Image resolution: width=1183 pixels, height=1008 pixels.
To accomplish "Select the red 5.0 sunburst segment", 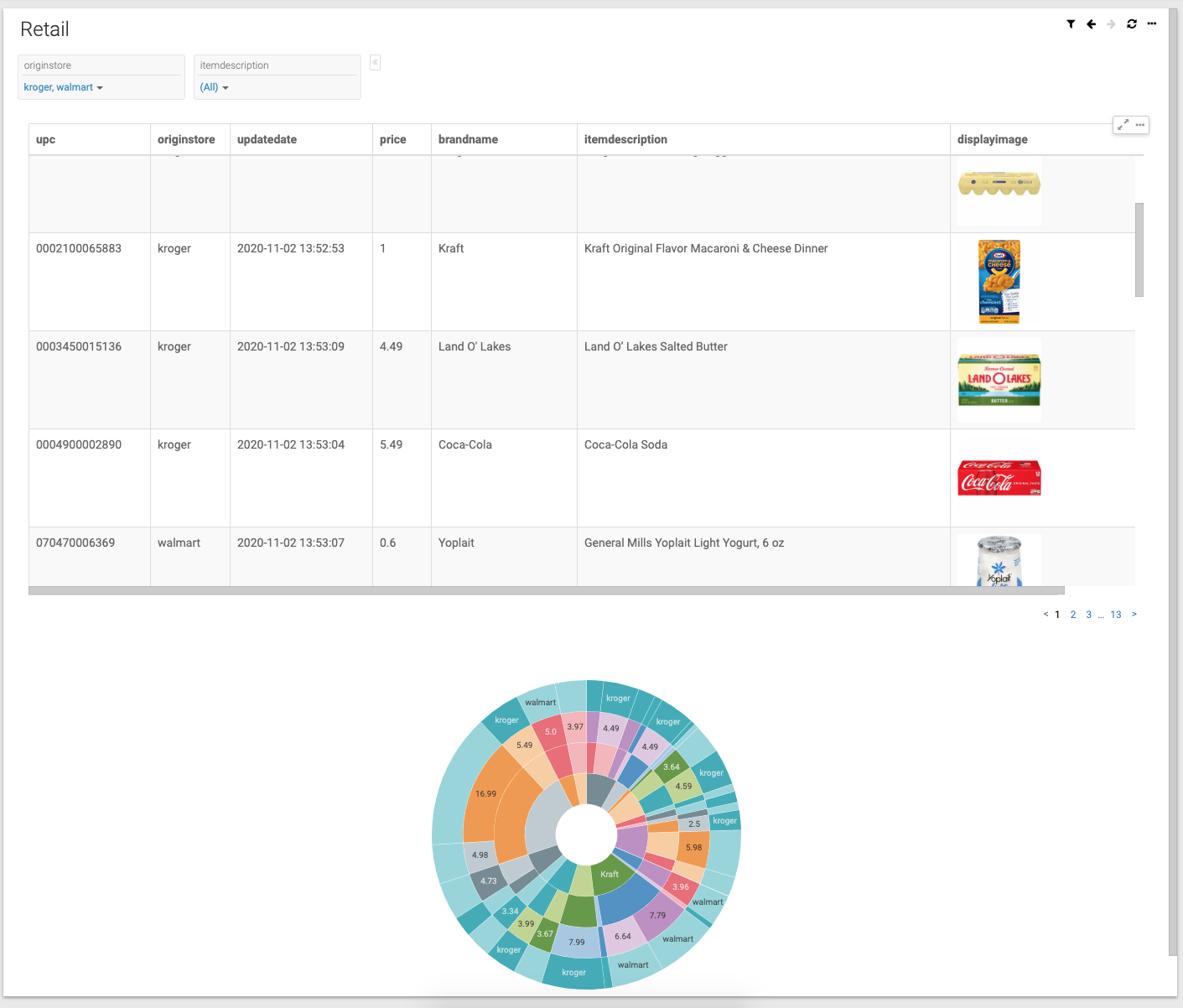I will click(x=549, y=733).
